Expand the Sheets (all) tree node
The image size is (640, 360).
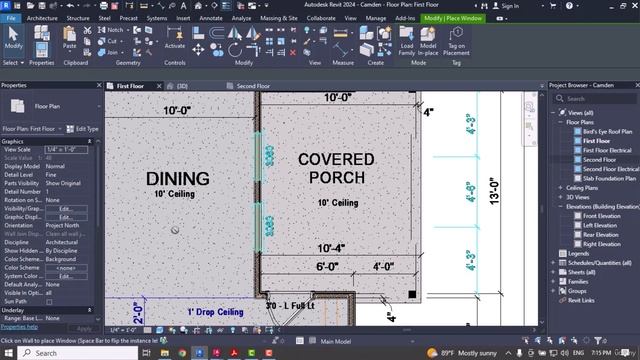553,272
